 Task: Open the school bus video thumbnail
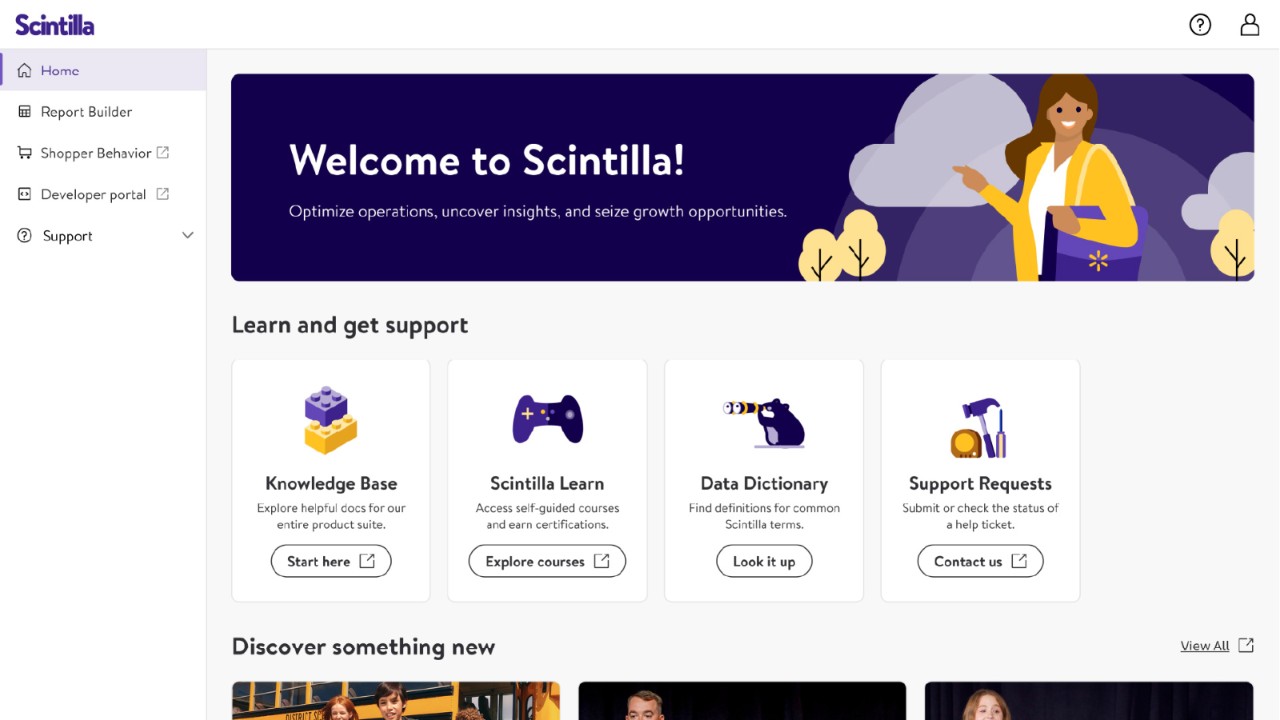click(x=396, y=701)
